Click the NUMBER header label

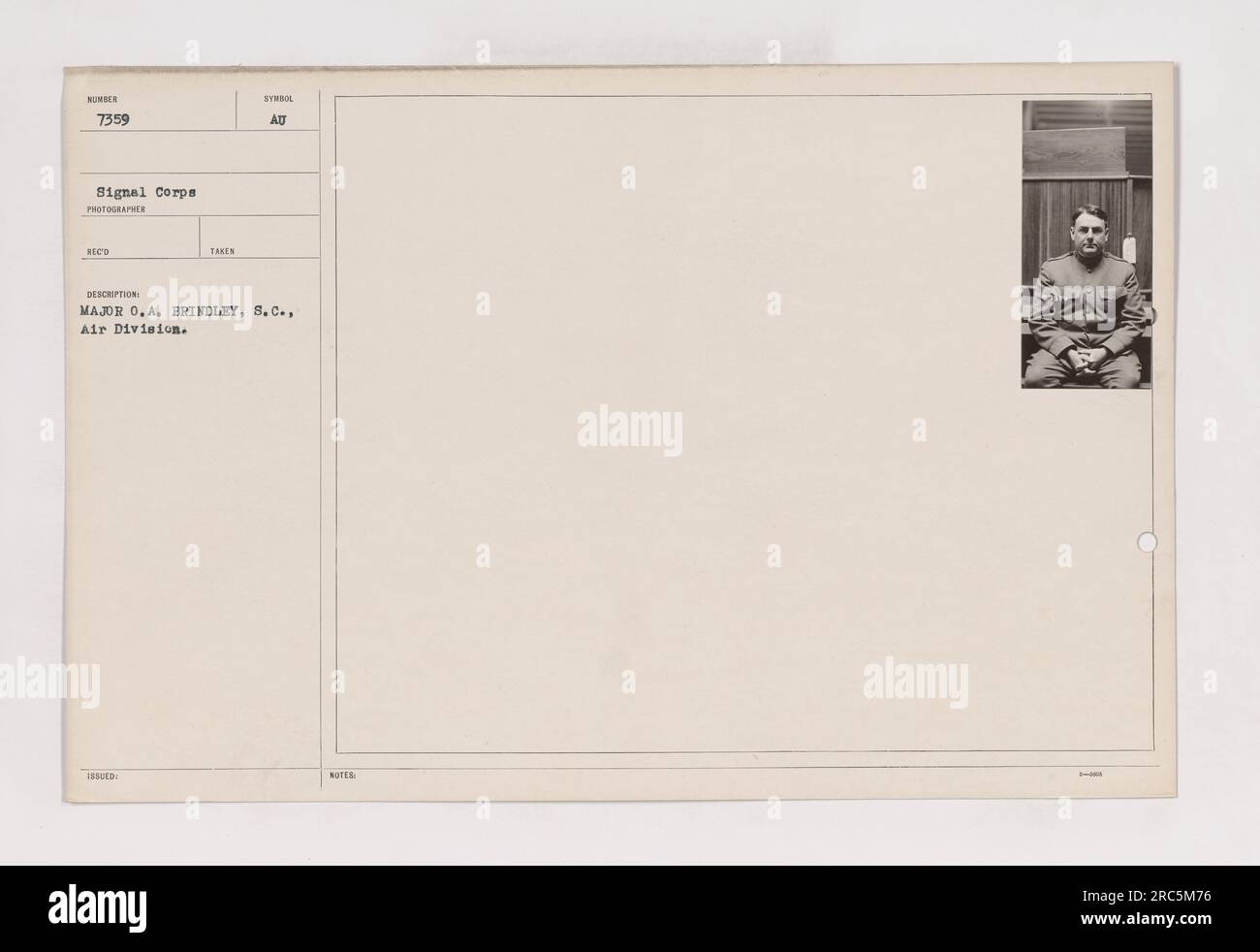(x=99, y=99)
